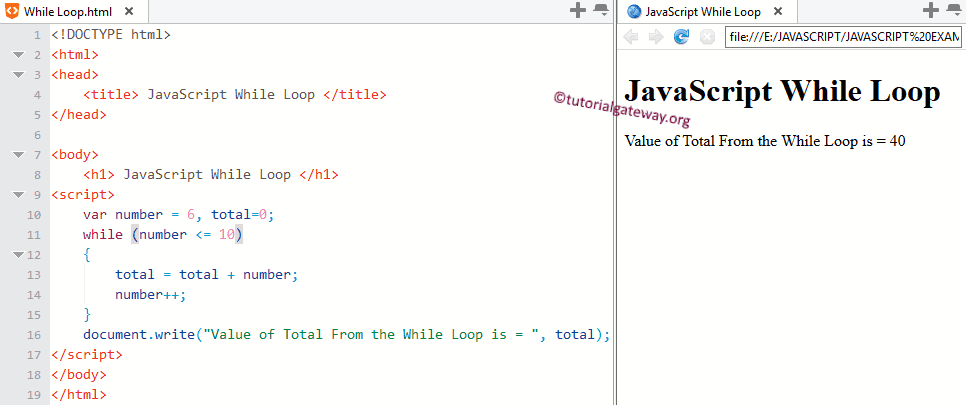Screen dimensions: 966x405
Task: Click the JavaScript While Loop heading in preview
Action: click(x=782, y=92)
